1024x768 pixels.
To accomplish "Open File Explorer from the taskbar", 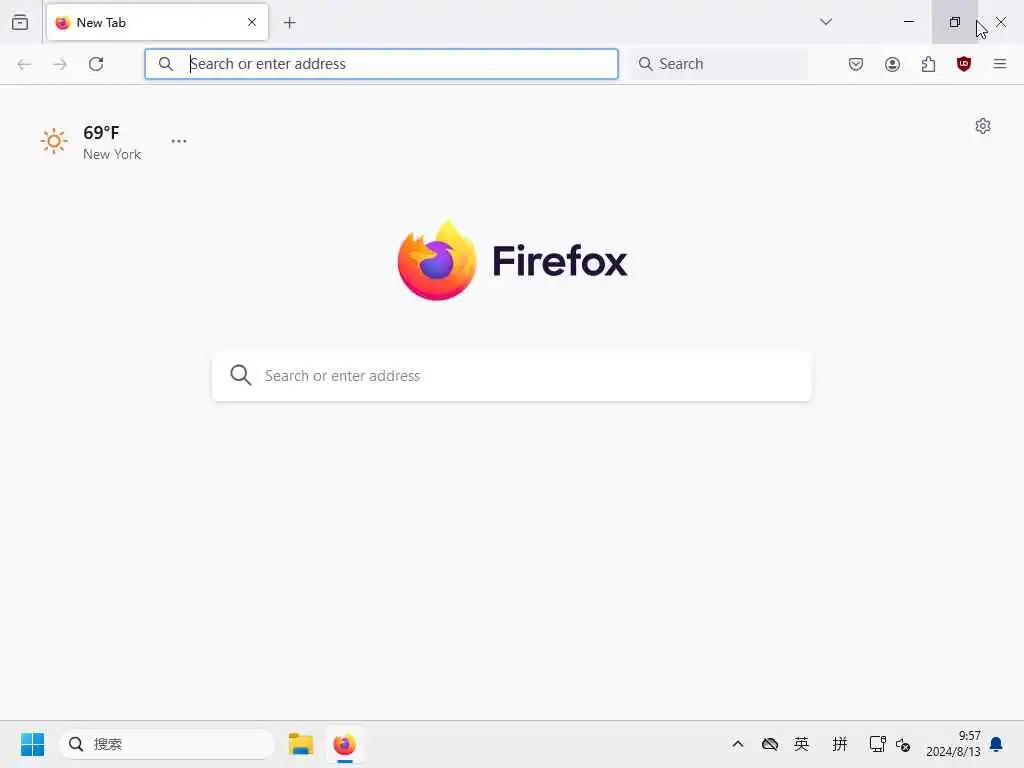I will [x=301, y=744].
